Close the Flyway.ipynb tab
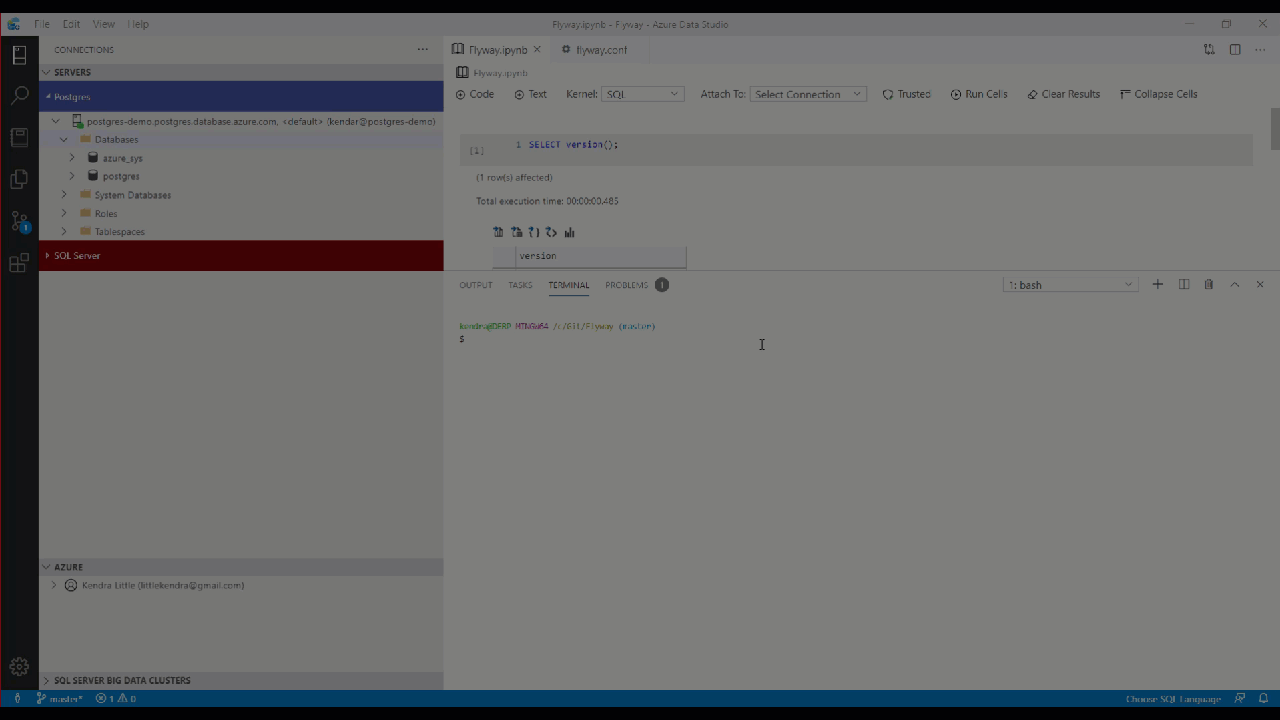 tap(537, 49)
